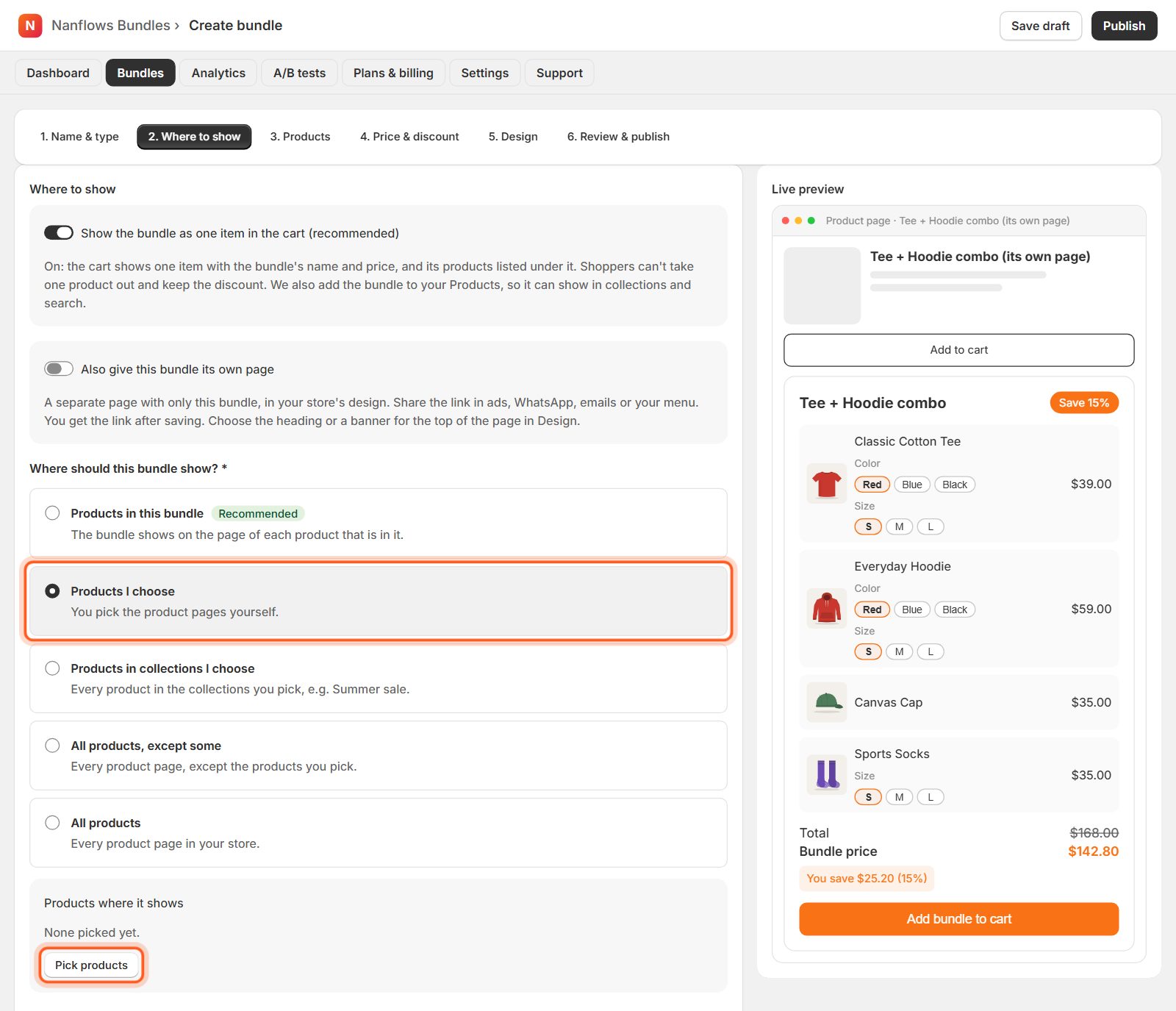Go to step 1. Name & type
The image size is (1176, 1011).
(x=79, y=137)
